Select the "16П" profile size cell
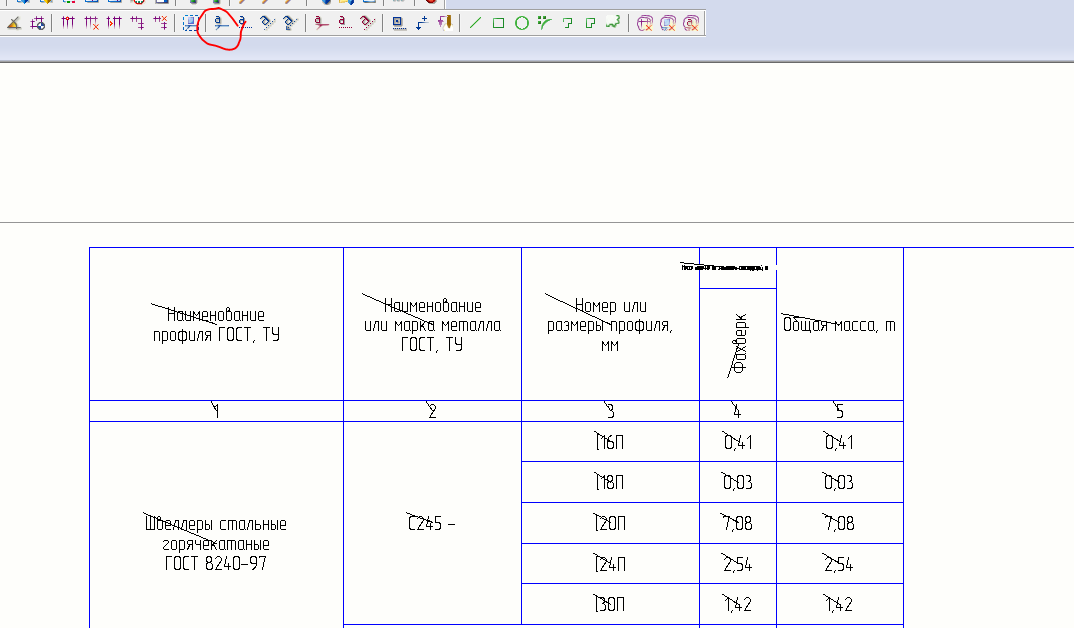1074x628 pixels. [x=609, y=443]
